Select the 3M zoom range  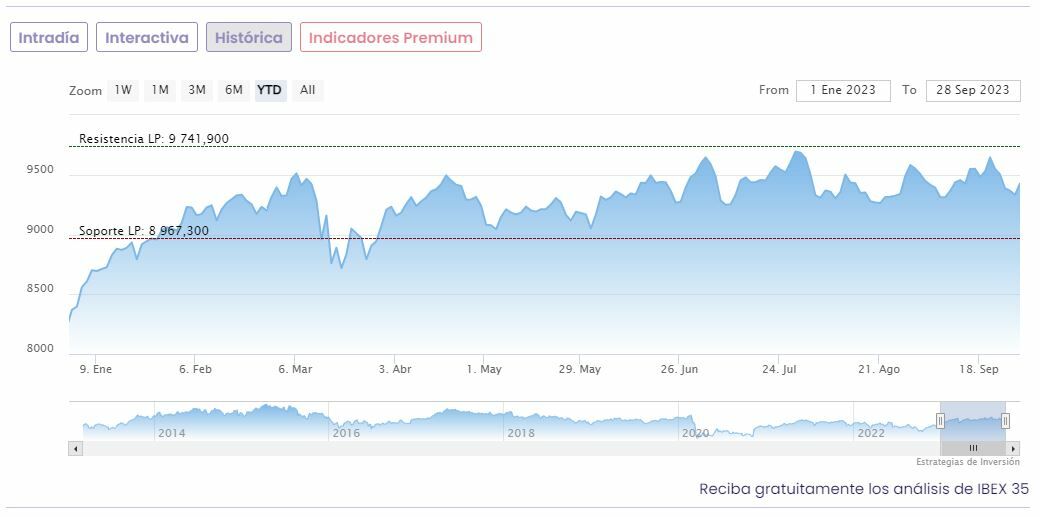pyautogui.click(x=197, y=90)
